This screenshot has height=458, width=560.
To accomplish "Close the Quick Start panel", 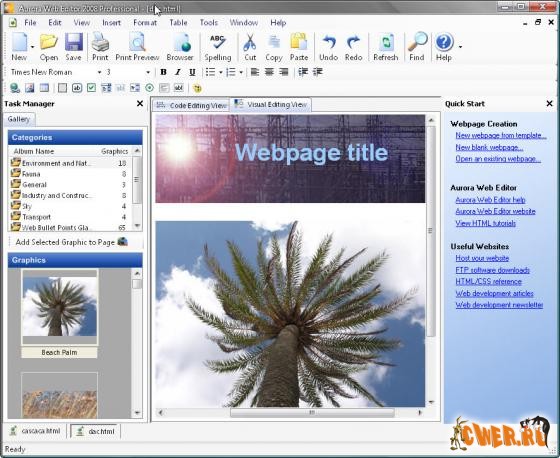I will tap(549, 104).
